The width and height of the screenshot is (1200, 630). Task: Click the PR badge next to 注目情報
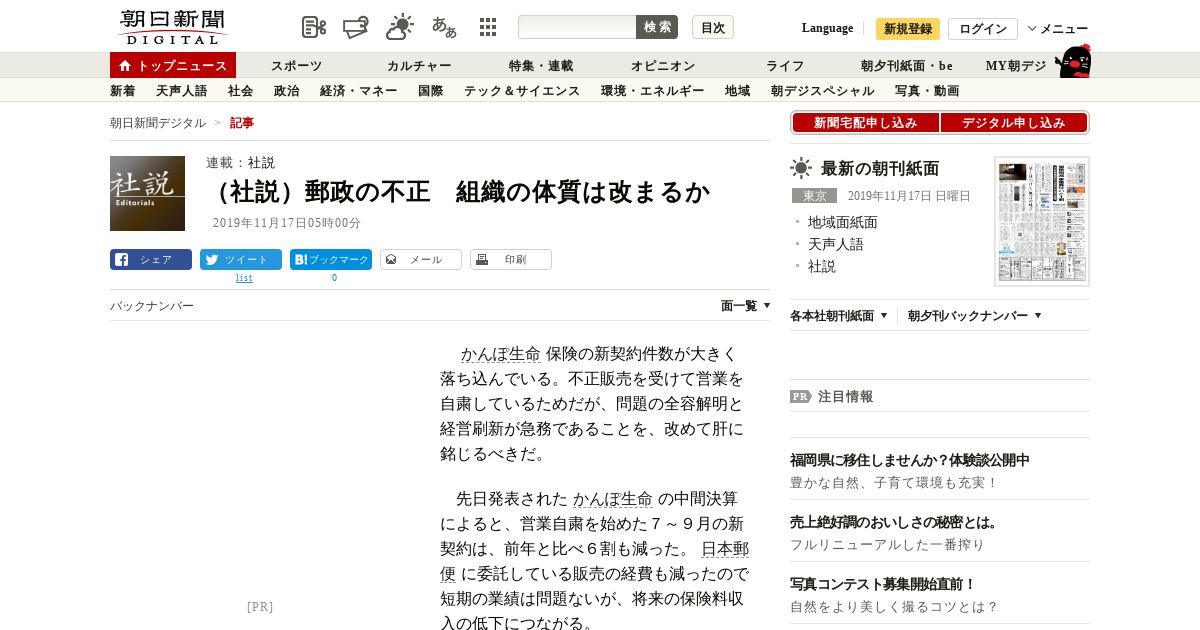[800, 396]
